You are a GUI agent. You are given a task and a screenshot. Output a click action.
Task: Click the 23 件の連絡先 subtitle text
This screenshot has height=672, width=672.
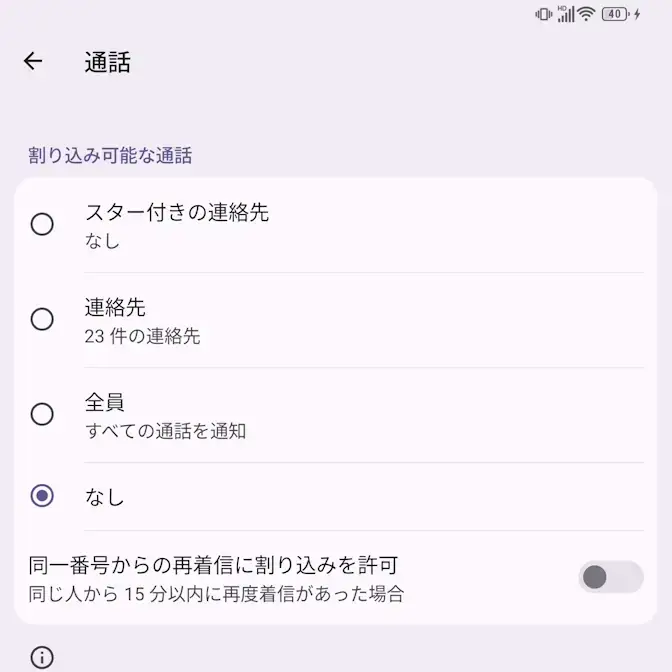tap(142, 337)
